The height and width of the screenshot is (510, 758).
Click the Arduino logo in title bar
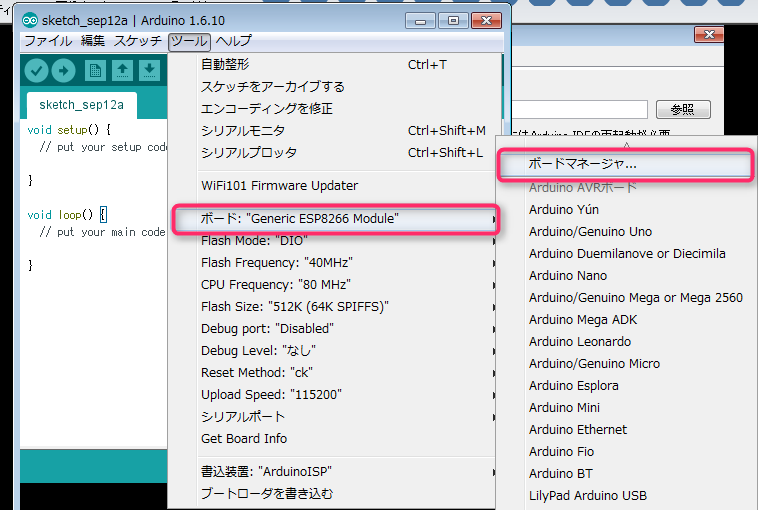pyautogui.click(x=30, y=21)
